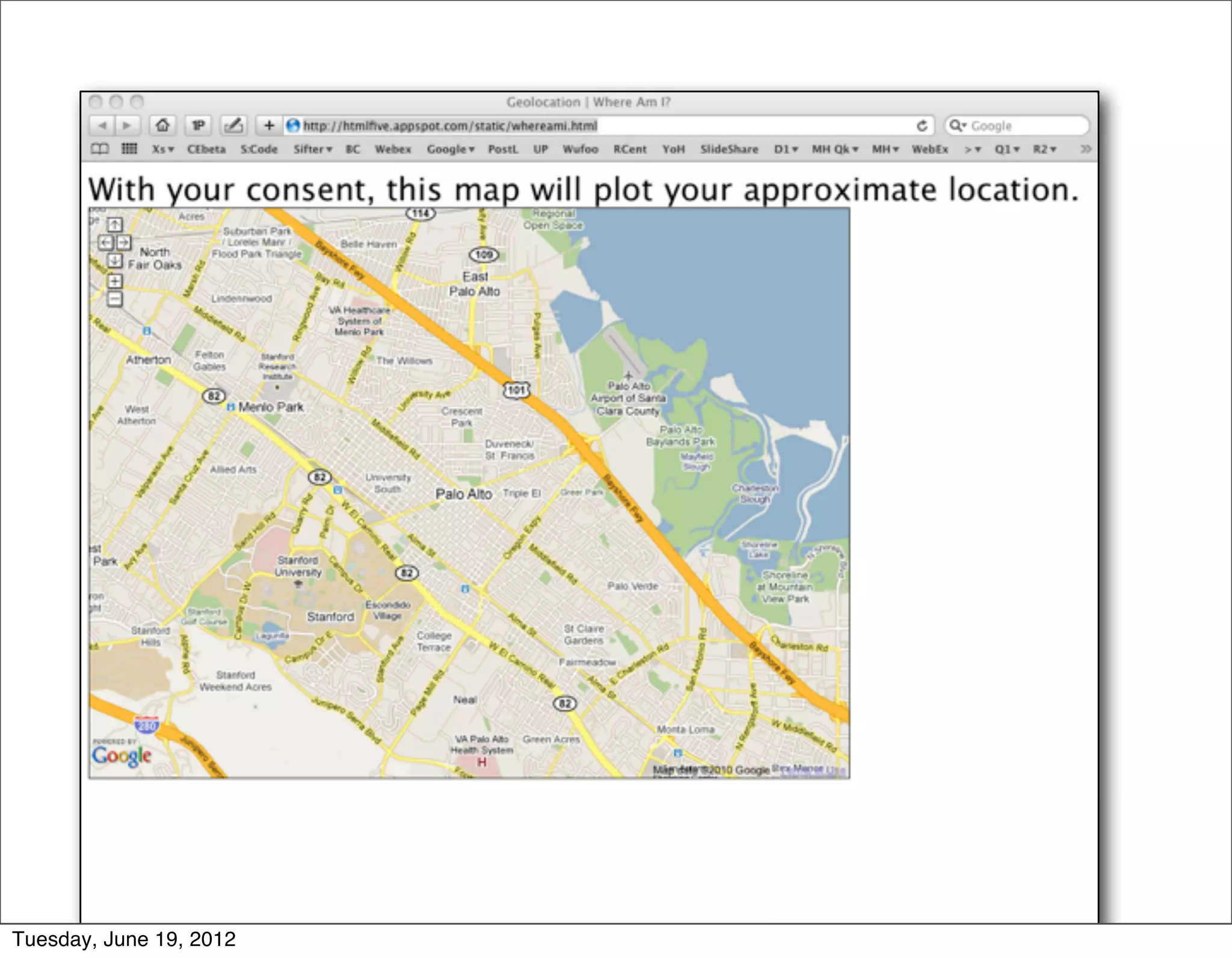Image resolution: width=1232 pixels, height=958 pixels.
Task: Click the Add bookmark plus button
Action: click(269, 126)
